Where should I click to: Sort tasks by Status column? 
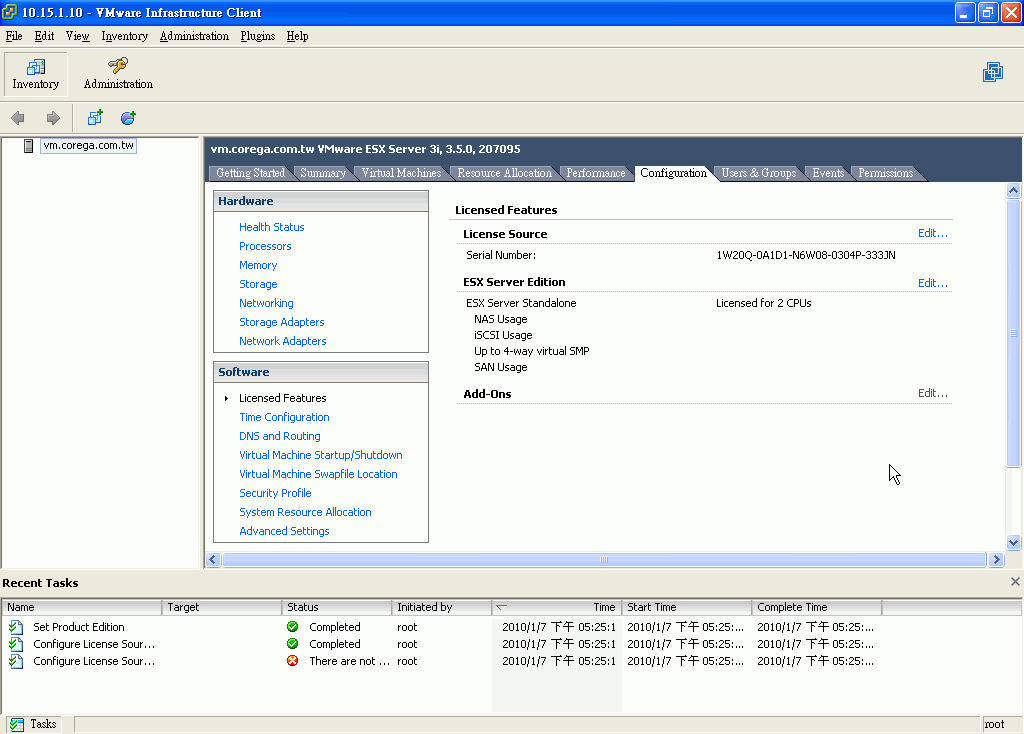tap(336, 607)
